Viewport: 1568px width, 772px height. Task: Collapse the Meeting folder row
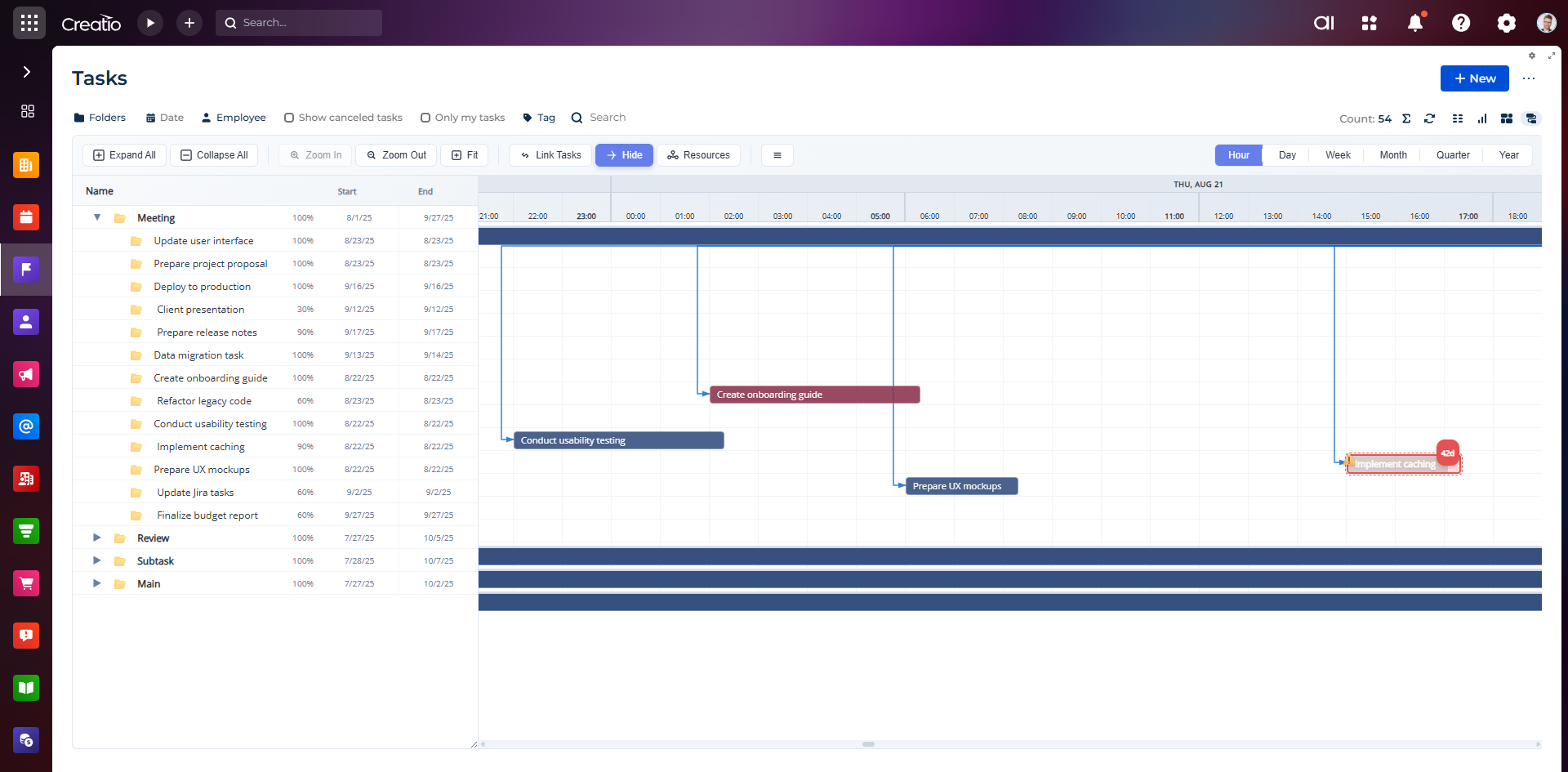97,217
